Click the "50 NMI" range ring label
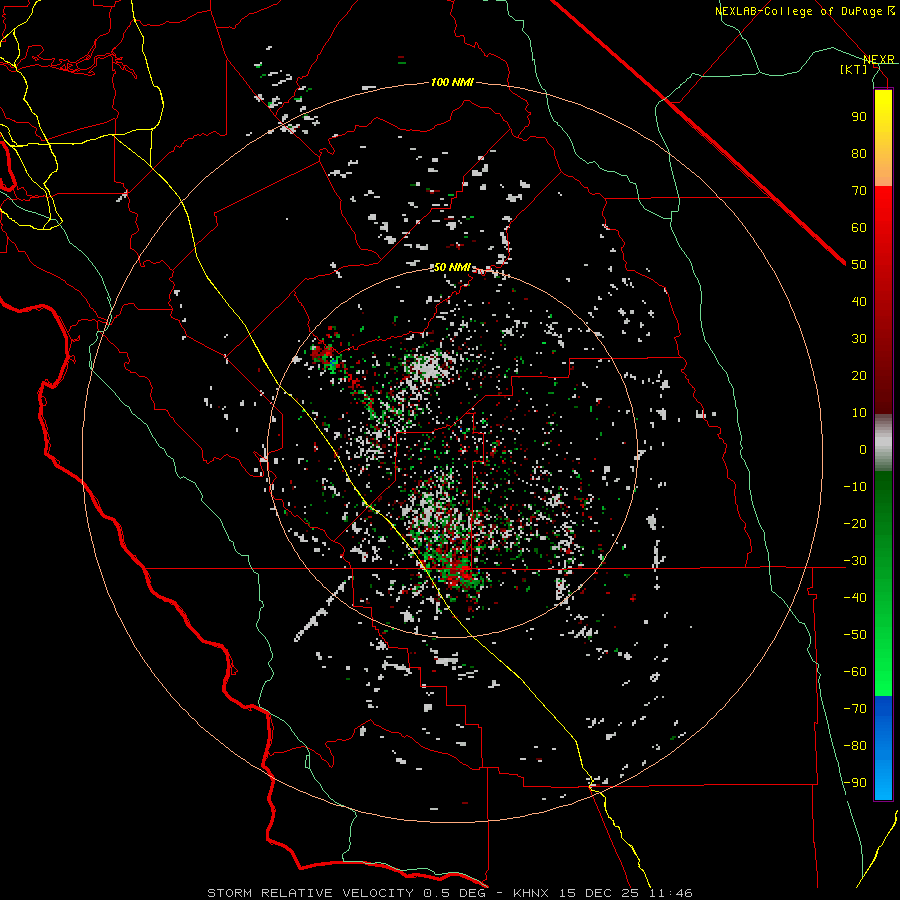The width and height of the screenshot is (900, 900). [452, 267]
